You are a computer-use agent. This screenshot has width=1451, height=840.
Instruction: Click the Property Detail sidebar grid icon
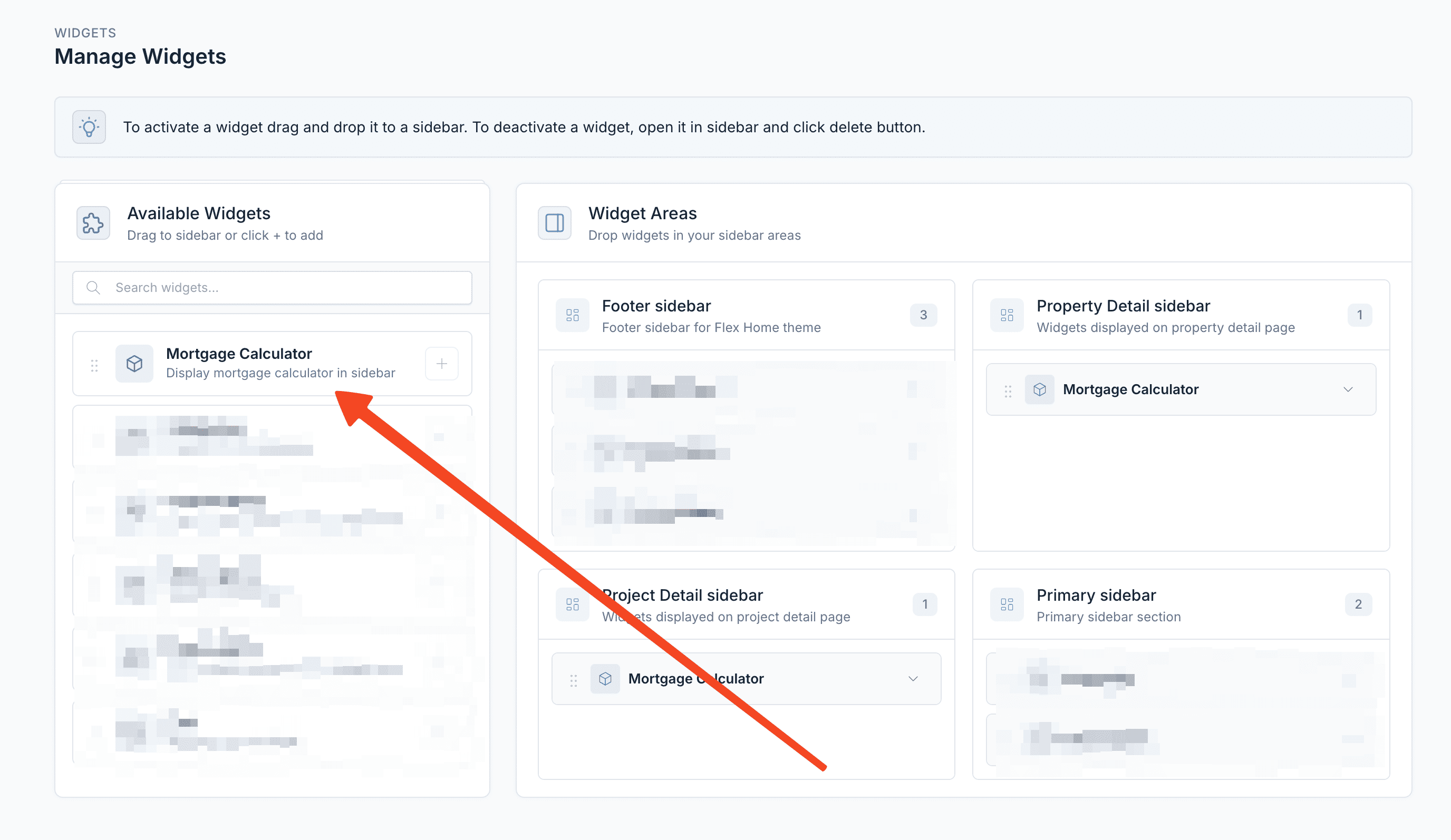click(x=1007, y=315)
